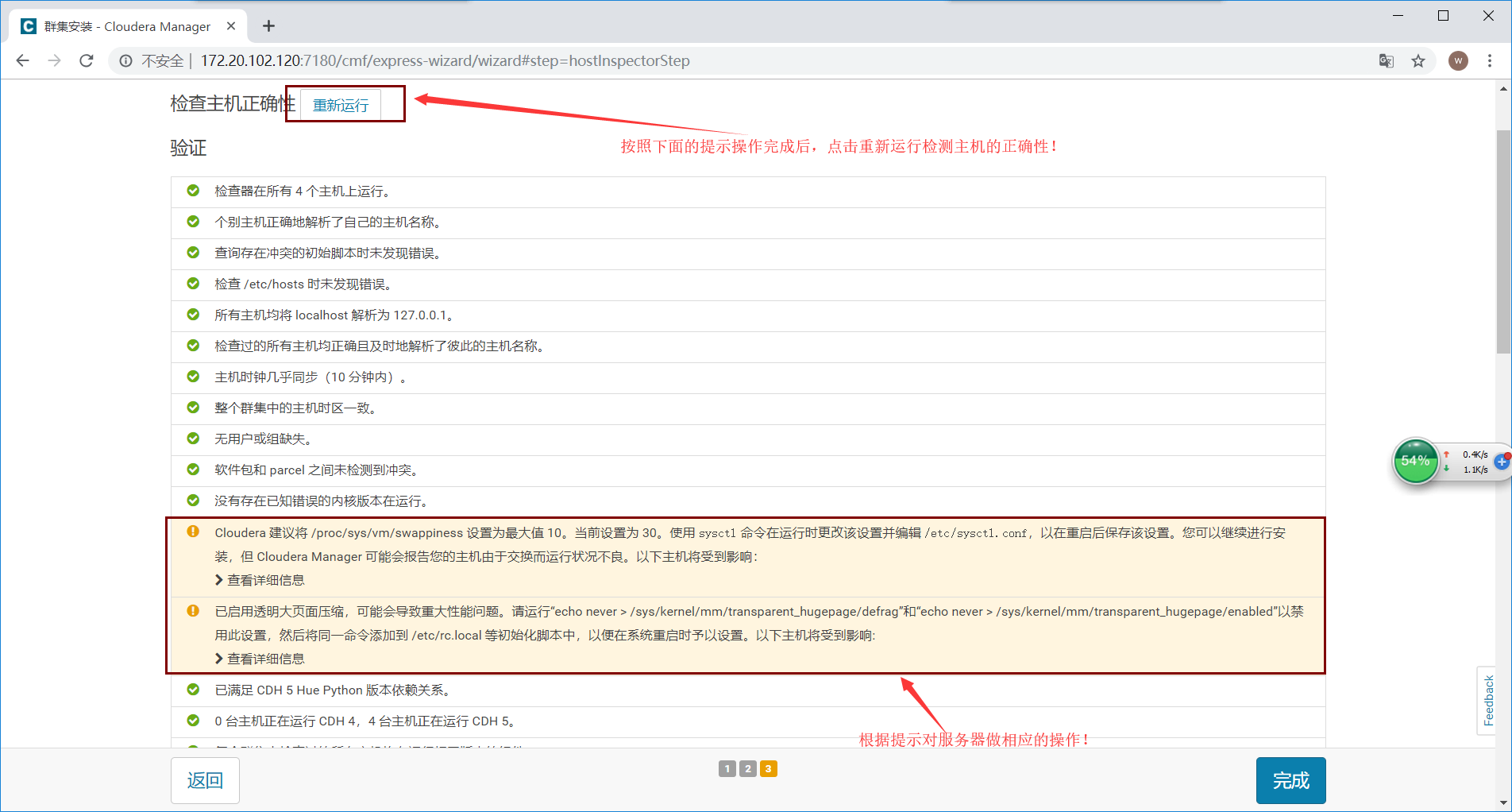The height and width of the screenshot is (812, 1512).
Task: Click the green check beside 所有主机均将 localhost 解析为 127.0.0.1
Action: pyautogui.click(x=193, y=315)
